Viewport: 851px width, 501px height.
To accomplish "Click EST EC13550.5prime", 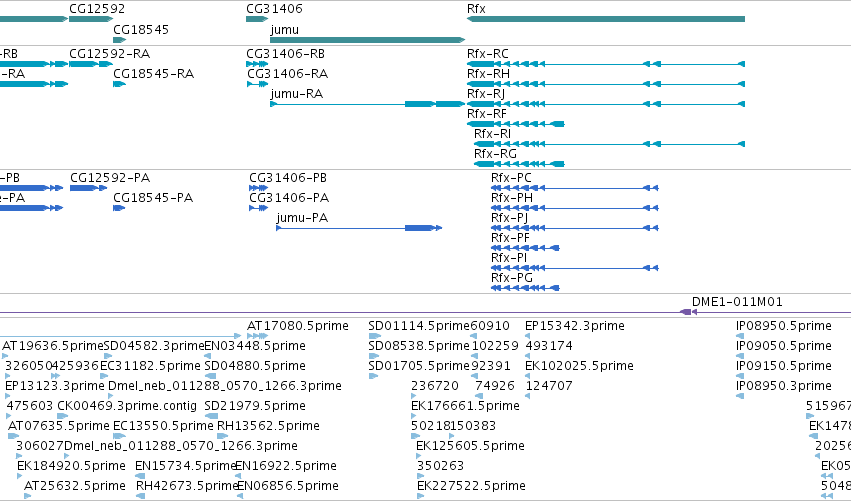I will [x=163, y=426].
